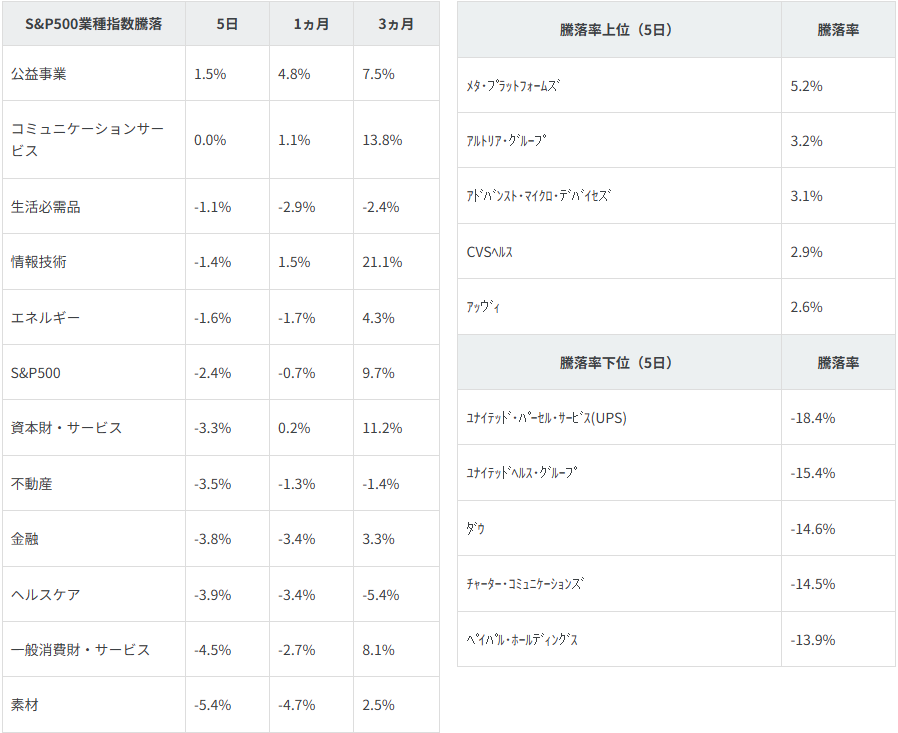Select the 3ヵ月 column header

pos(396,24)
